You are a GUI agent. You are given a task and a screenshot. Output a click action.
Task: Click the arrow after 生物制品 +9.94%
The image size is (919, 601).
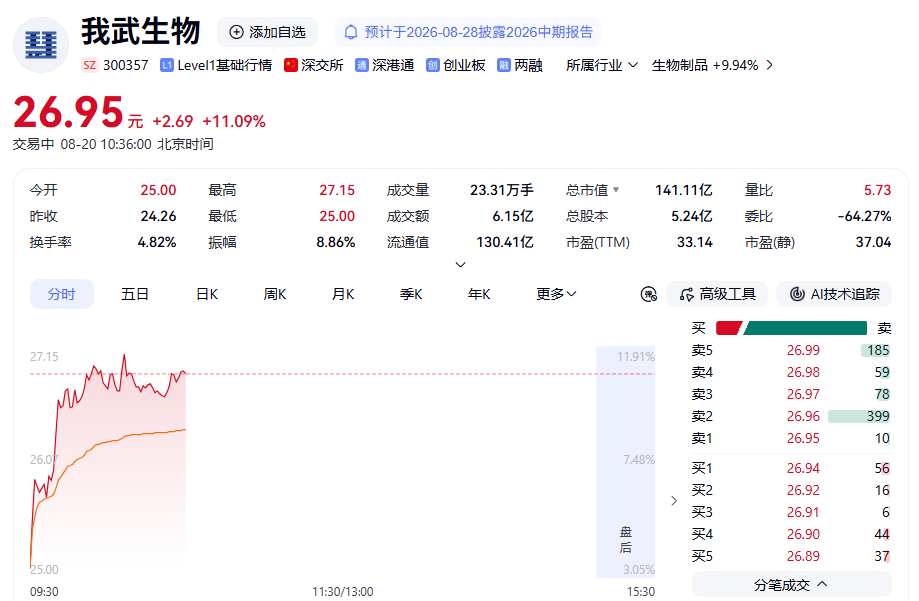770,65
